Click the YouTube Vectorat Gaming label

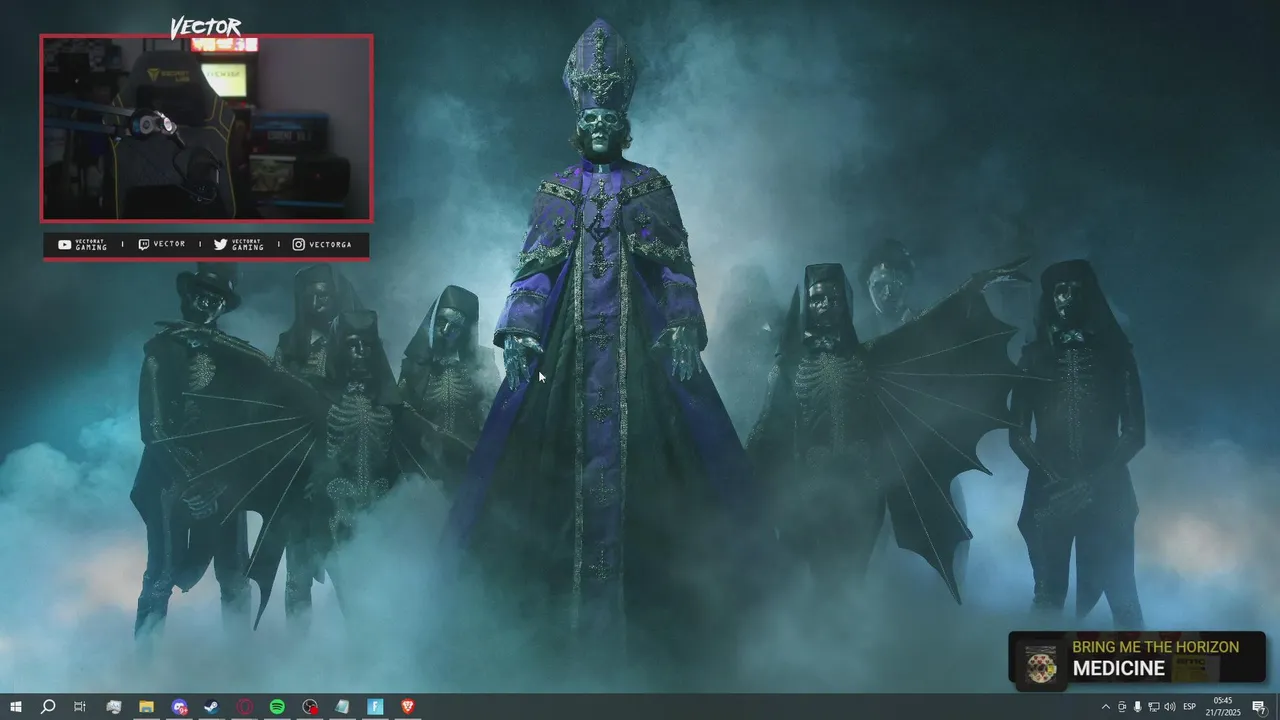point(82,245)
